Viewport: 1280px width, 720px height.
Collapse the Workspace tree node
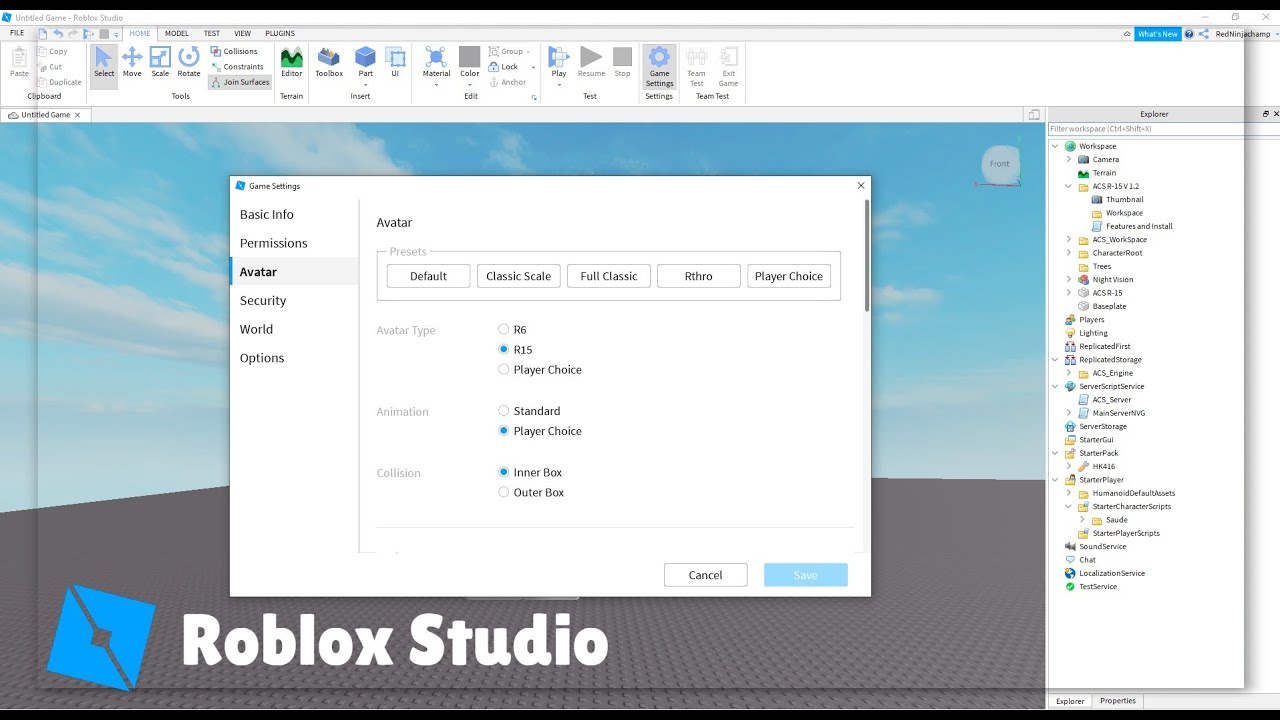pyautogui.click(x=1055, y=146)
